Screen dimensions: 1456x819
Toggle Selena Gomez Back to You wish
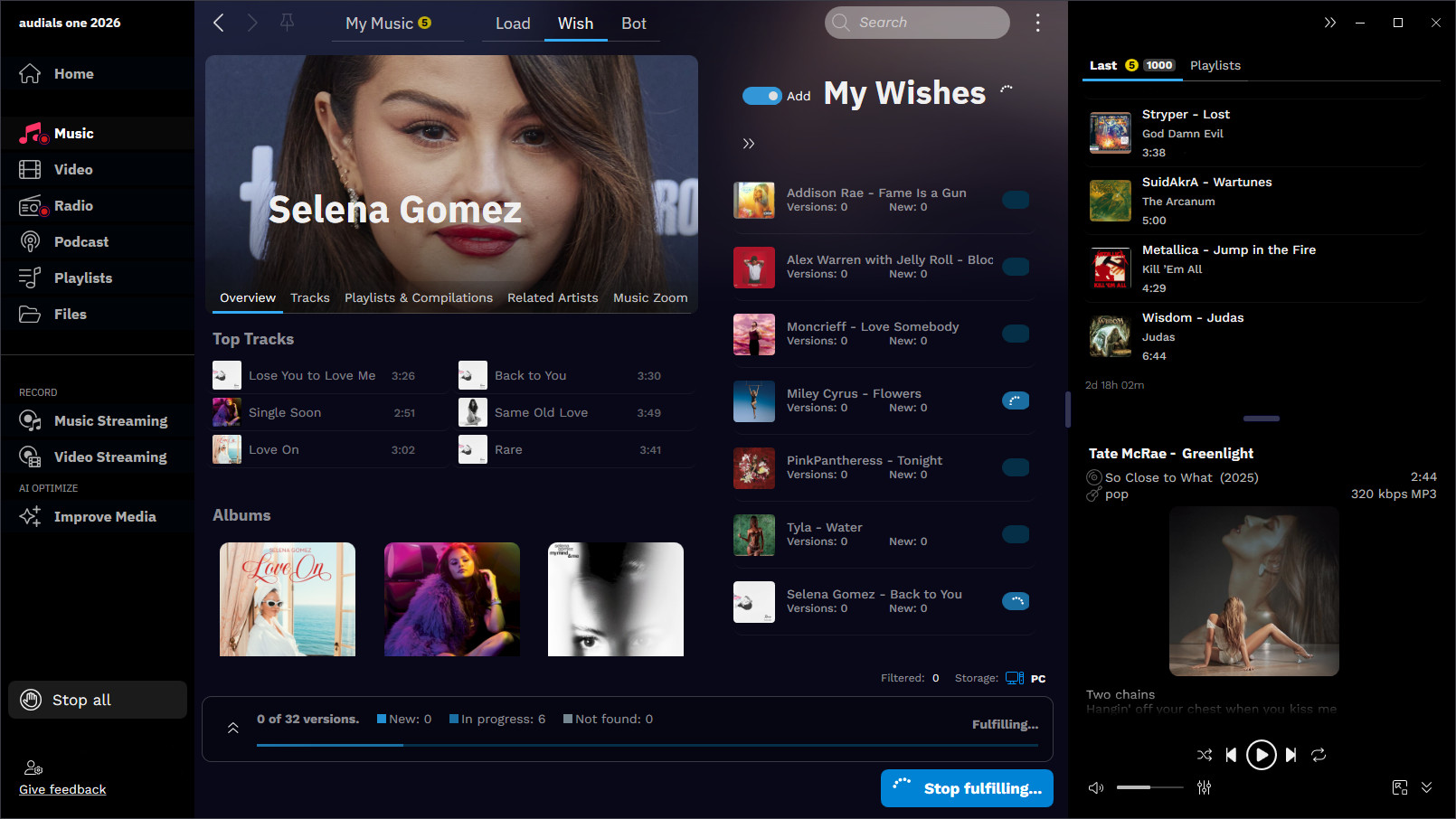1016,601
